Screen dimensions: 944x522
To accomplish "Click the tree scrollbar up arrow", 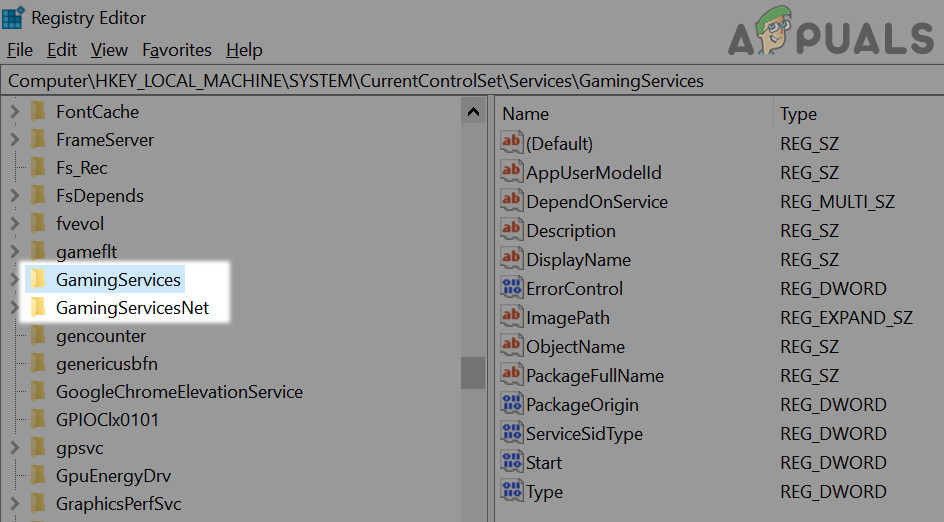I will tap(473, 112).
